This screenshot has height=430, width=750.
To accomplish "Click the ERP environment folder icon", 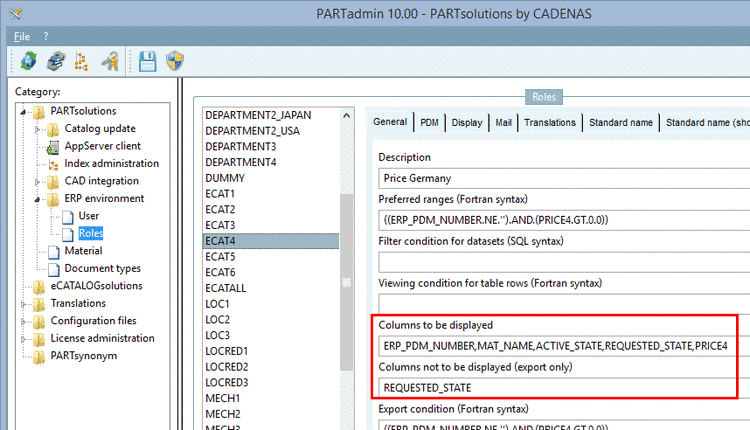I will (x=53, y=199).
